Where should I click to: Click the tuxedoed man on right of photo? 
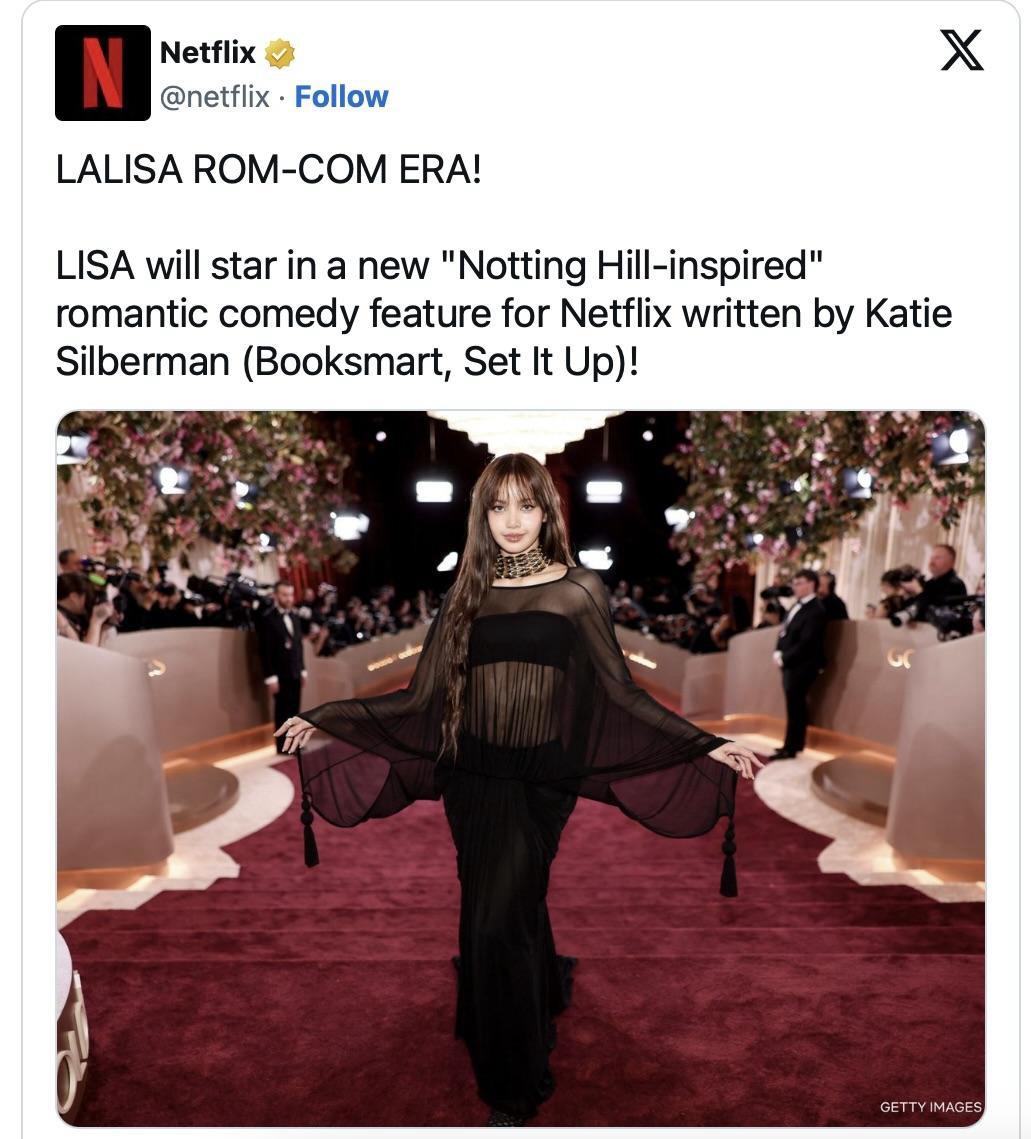pyautogui.click(x=798, y=663)
